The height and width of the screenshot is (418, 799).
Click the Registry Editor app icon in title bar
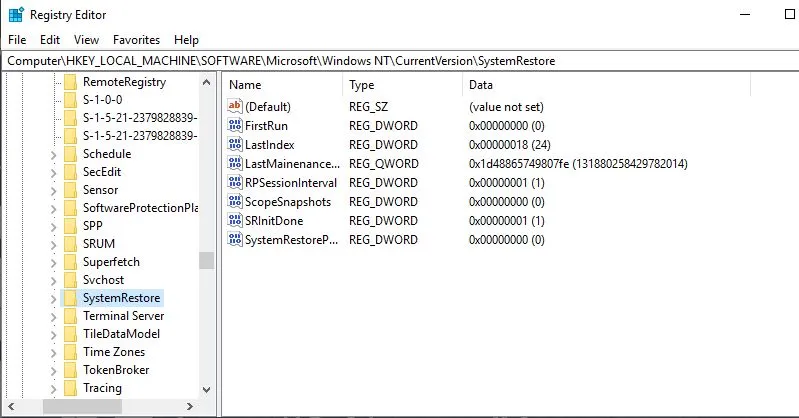14,15
